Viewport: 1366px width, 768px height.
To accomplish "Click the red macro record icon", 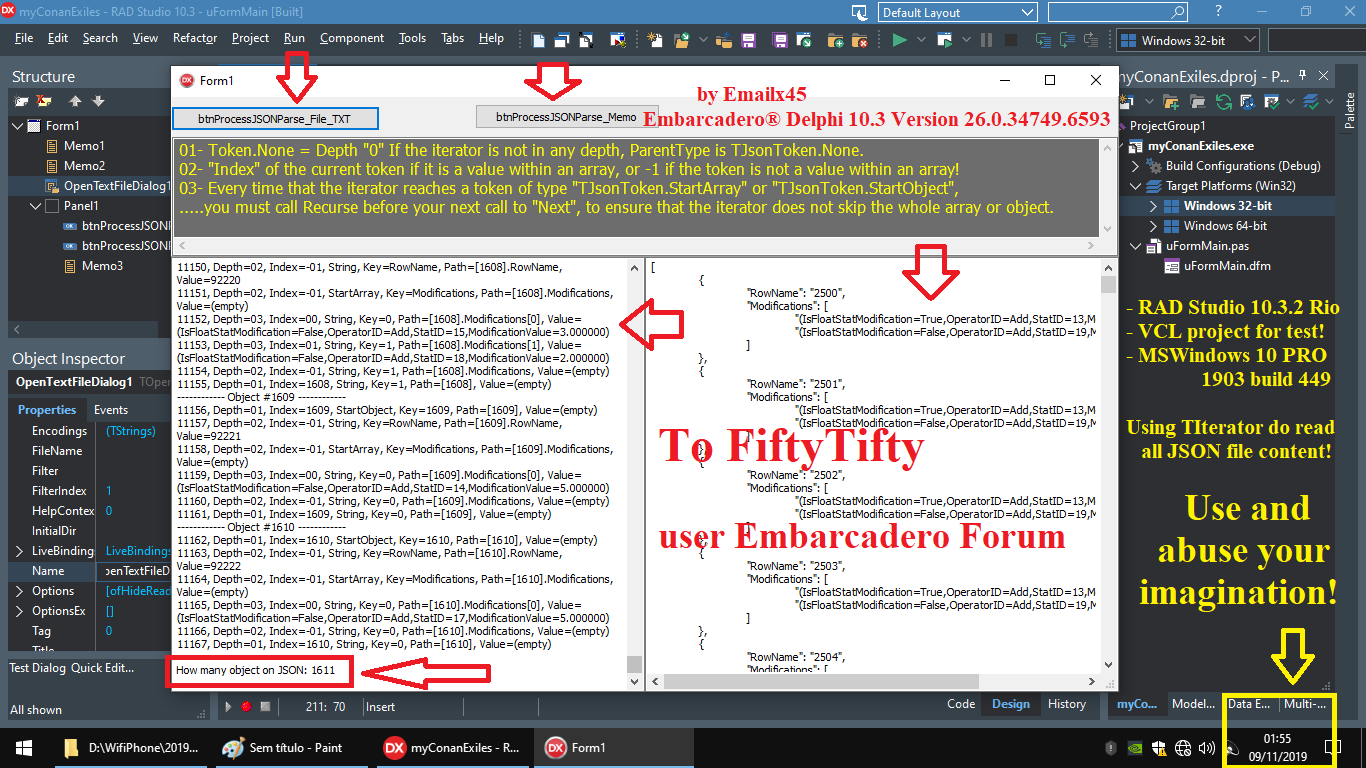I will click(x=246, y=706).
